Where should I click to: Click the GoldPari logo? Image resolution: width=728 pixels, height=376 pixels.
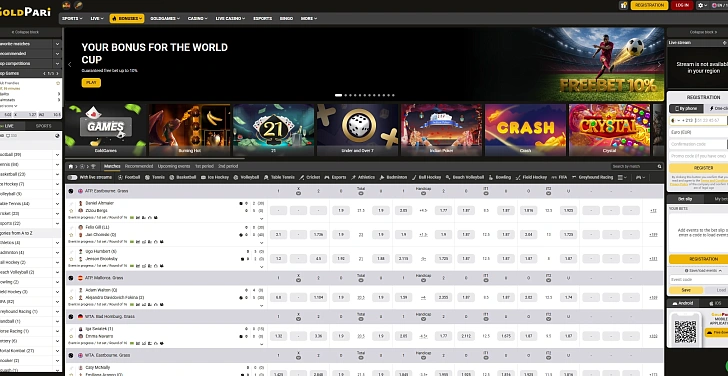point(25,12)
